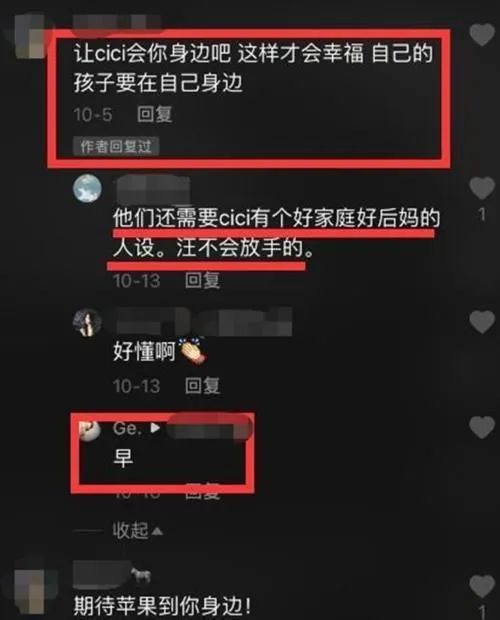Open Ge.'s round avatar

(x=90, y=431)
